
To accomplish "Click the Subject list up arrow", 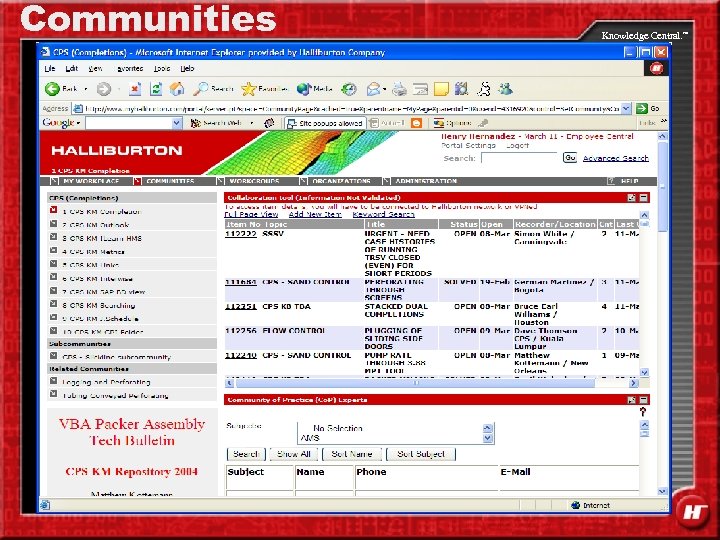I will click(488, 428).
